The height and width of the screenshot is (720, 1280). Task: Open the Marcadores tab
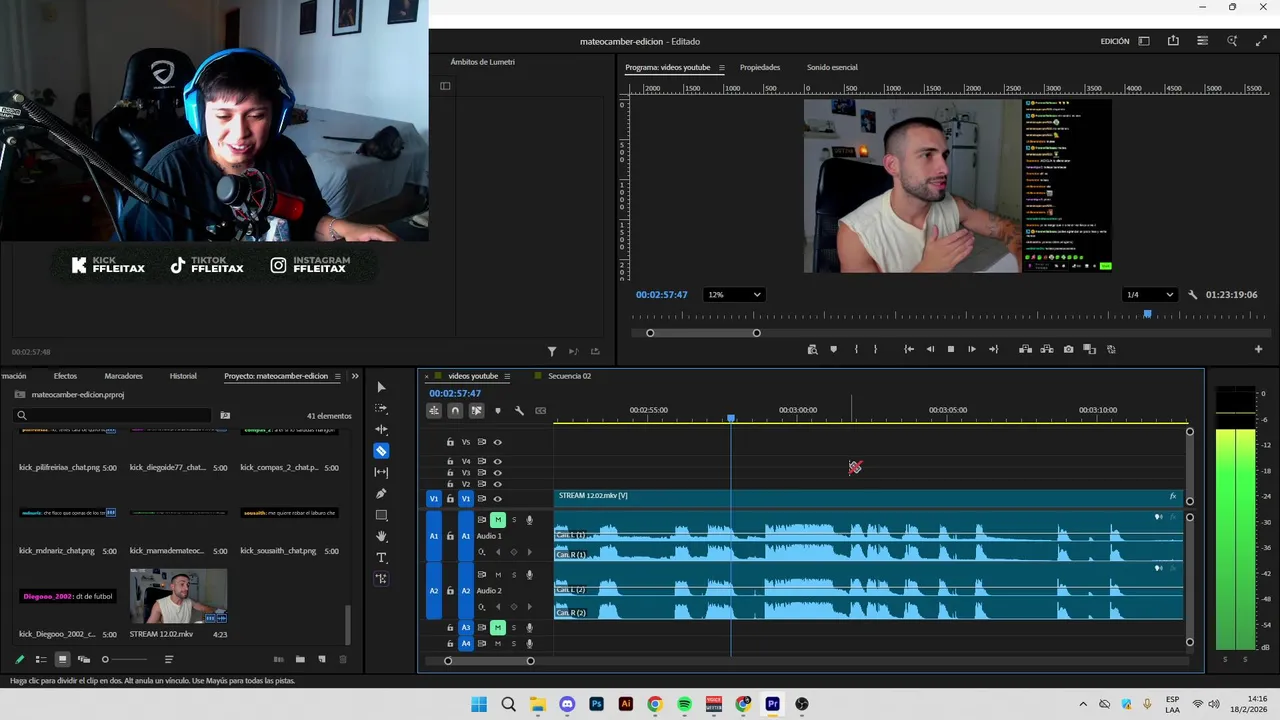click(123, 376)
